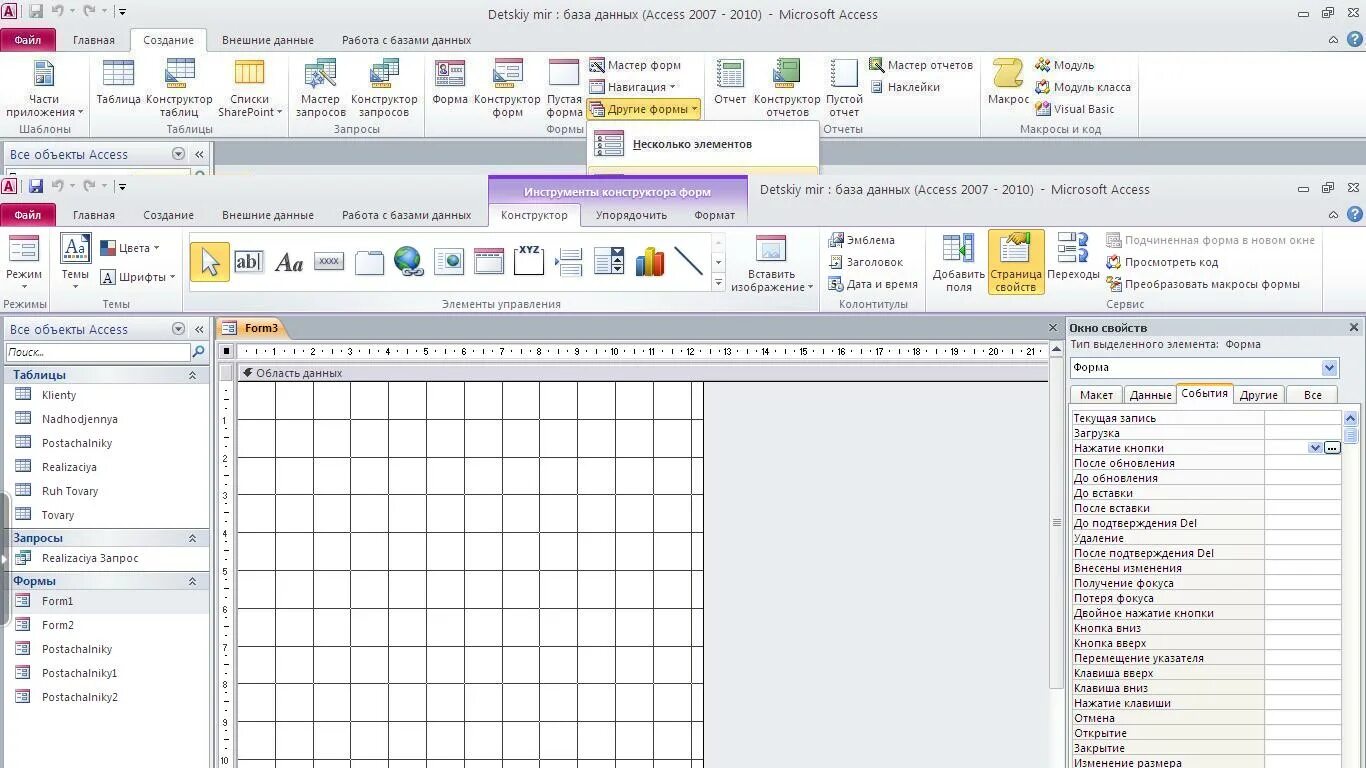Click Наклейки in back window
The width and height of the screenshot is (1366, 768).
click(905, 87)
